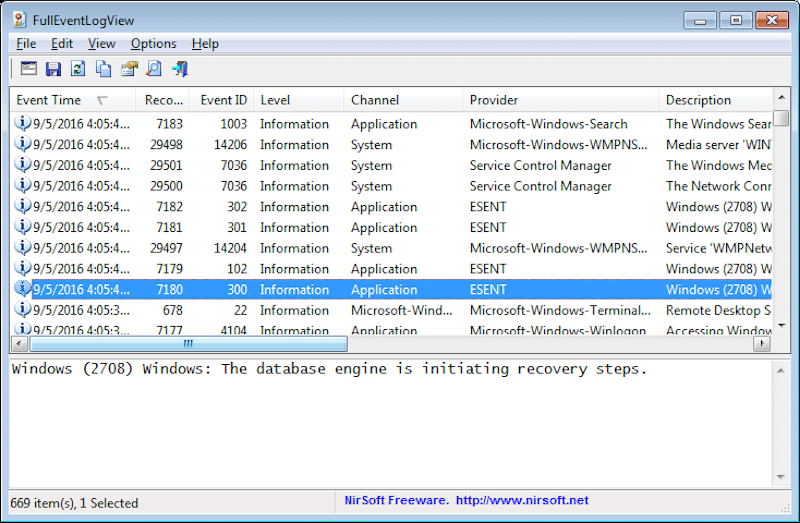Open the Options menu

(153, 43)
